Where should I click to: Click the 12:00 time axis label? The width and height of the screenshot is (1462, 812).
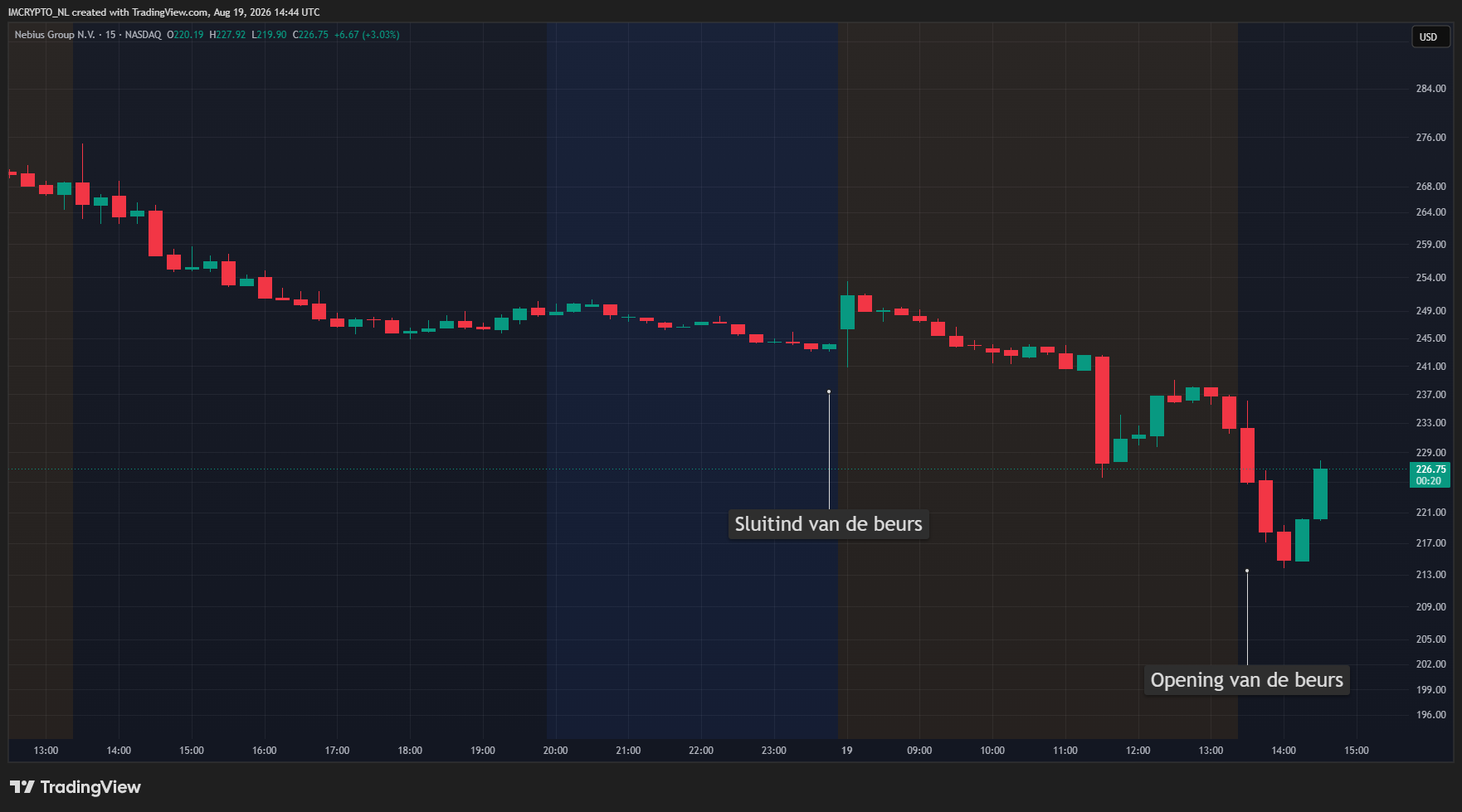(1138, 751)
